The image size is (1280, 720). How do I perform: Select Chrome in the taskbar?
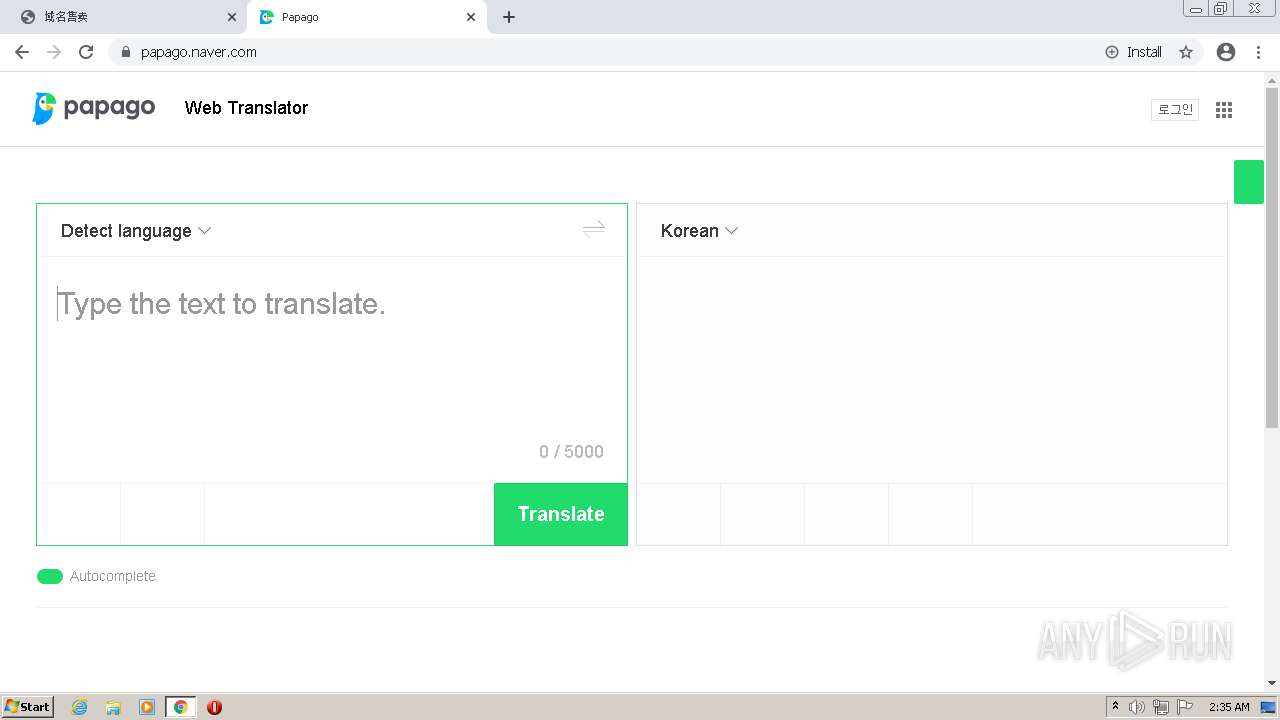pos(180,707)
